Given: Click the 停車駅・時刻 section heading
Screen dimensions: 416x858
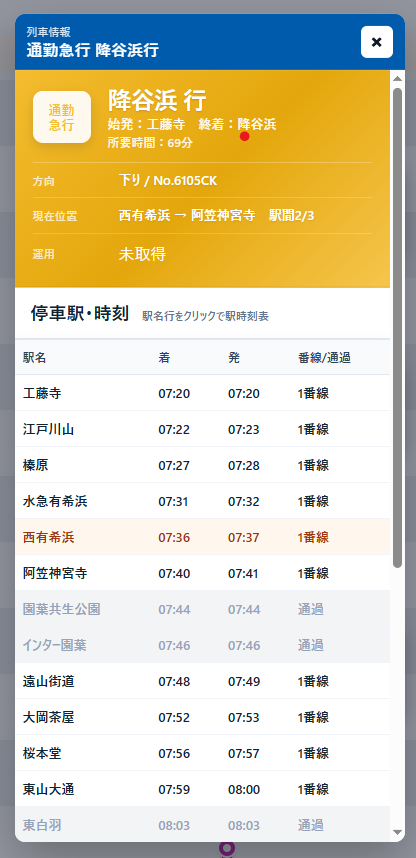Looking at the screenshot, I should [80, 314].
